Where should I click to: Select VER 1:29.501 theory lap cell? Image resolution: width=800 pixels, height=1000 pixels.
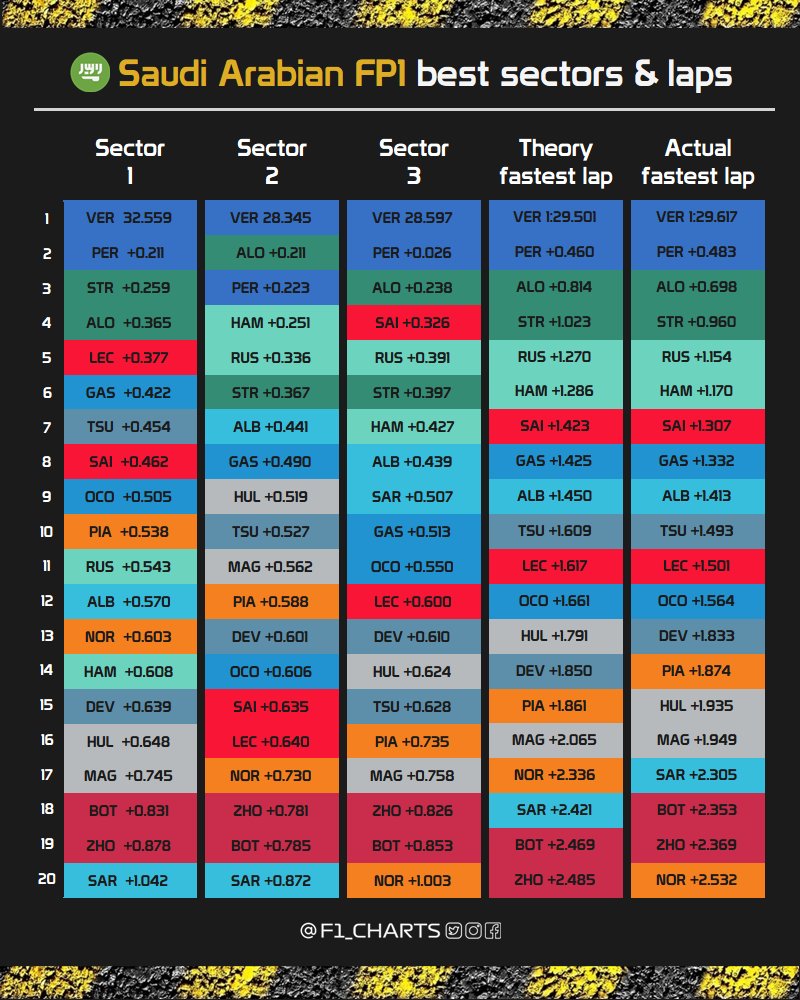pos(555,217)
